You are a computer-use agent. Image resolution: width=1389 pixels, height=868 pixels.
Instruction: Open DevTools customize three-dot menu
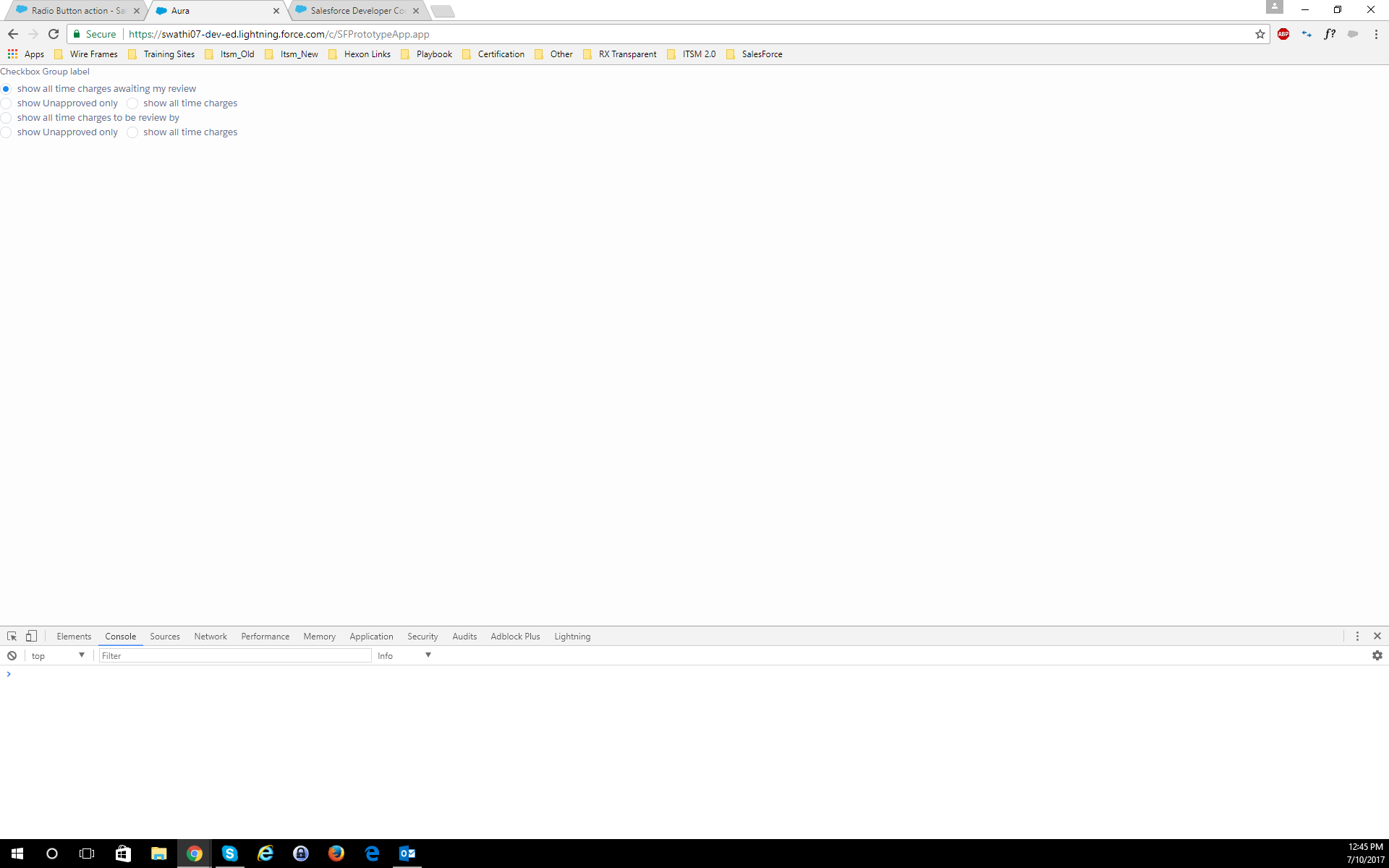coord(1357,636)
